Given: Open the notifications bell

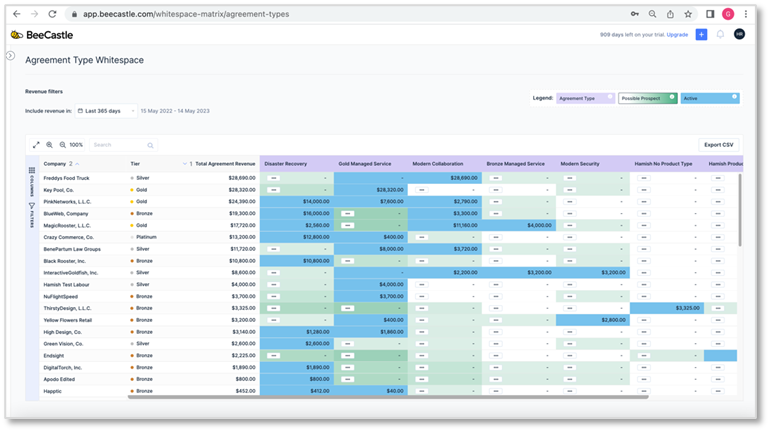Looking at the screenshot, I should (720, 34).
